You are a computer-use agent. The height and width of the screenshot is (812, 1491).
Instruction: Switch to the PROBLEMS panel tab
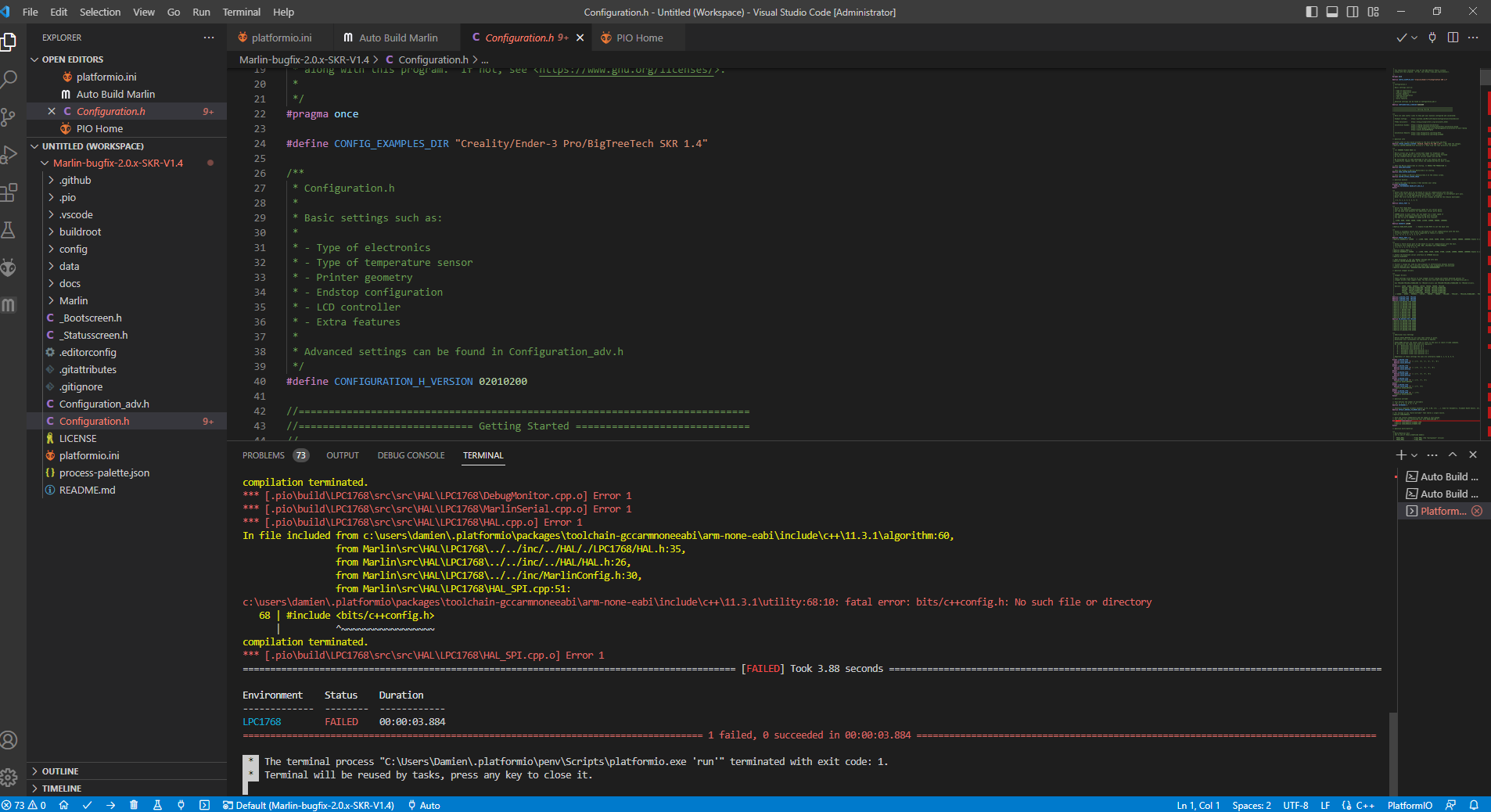(264, 455)
